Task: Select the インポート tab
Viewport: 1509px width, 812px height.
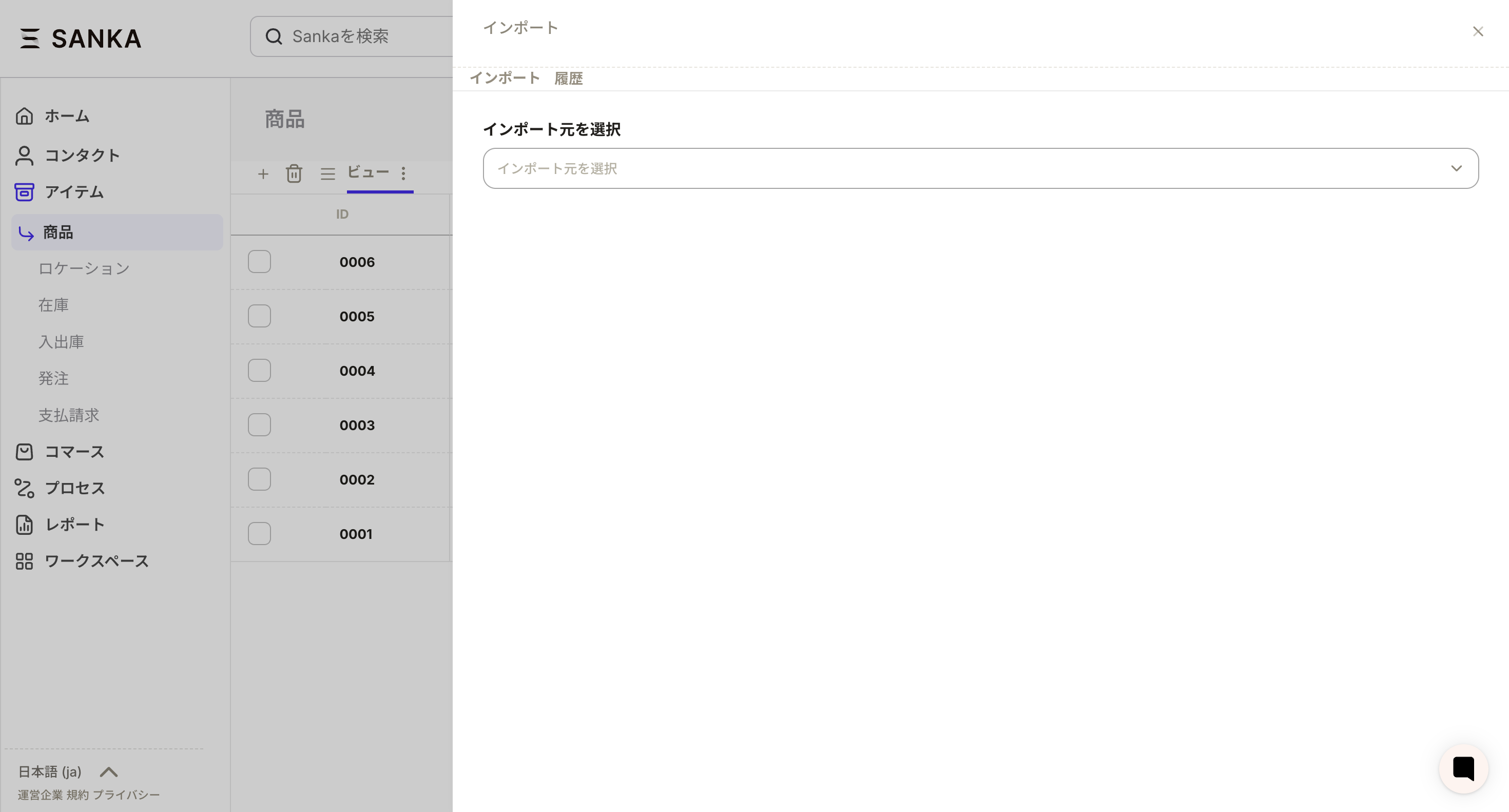Action: 505,79
